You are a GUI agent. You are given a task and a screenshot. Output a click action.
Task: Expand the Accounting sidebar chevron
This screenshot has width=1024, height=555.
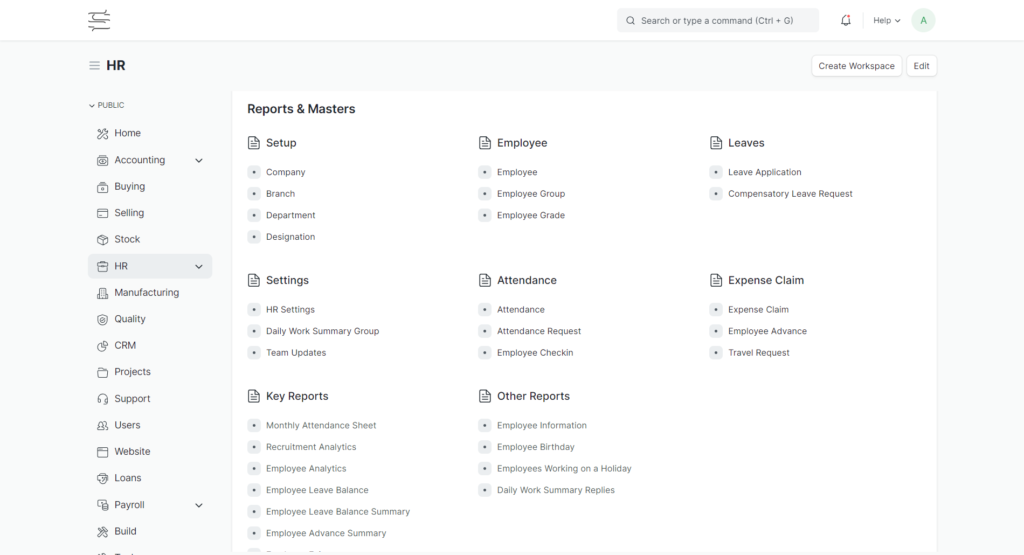[x=198, y=160]
